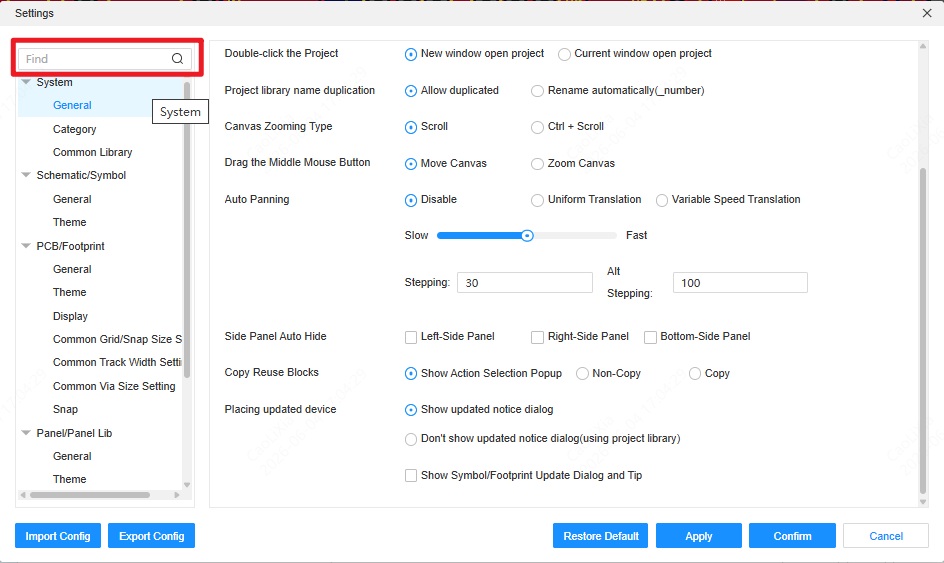Click into the Find search field

(x=105, y=58)
